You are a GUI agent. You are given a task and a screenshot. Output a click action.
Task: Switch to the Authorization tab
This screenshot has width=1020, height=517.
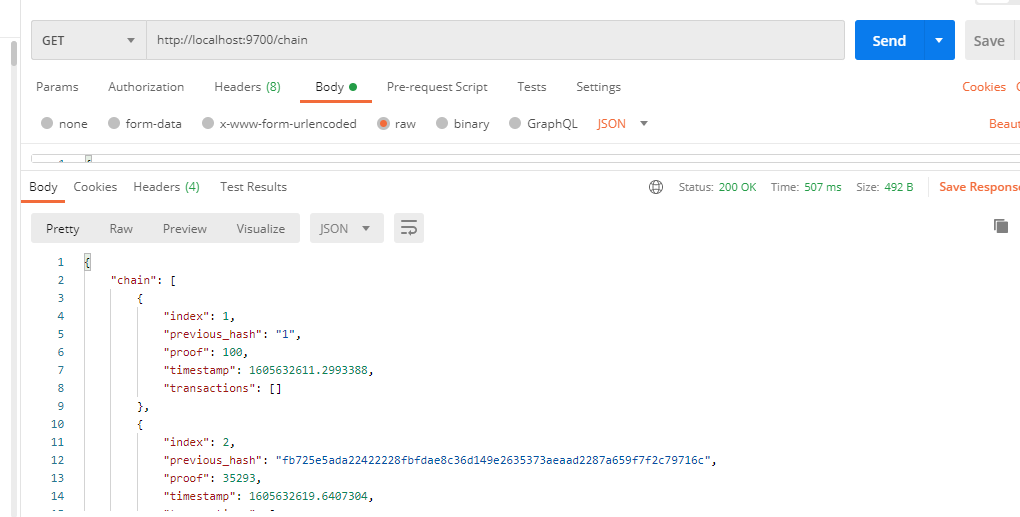point(146,87)
